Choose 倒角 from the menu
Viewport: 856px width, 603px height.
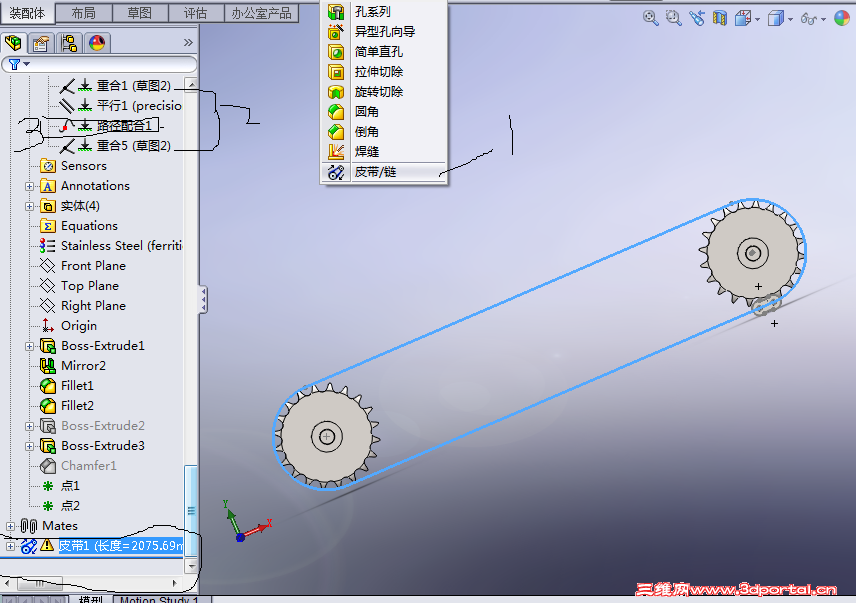click(x=384, y=132)
